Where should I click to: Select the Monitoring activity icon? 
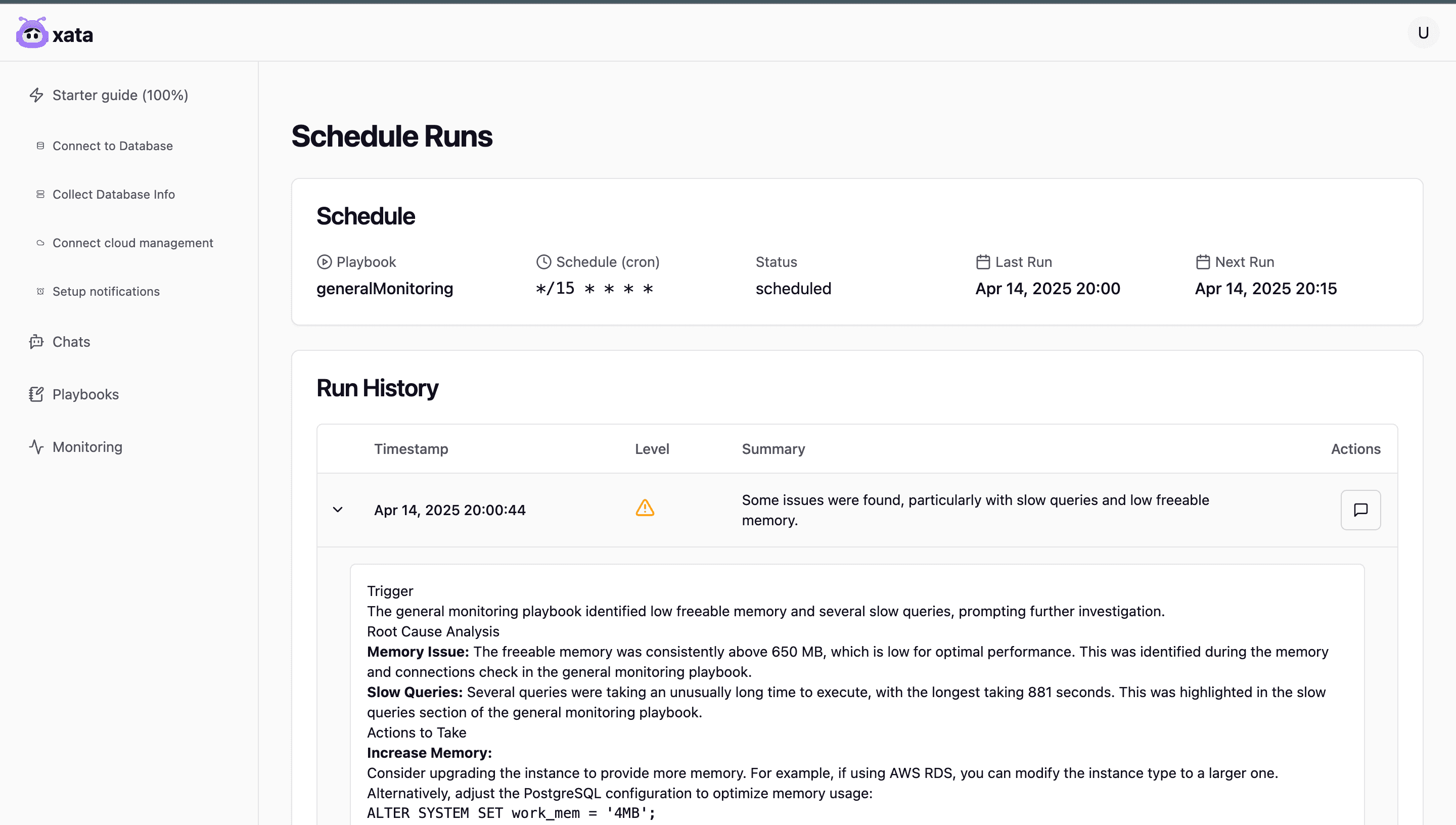(x=36, y=446)
